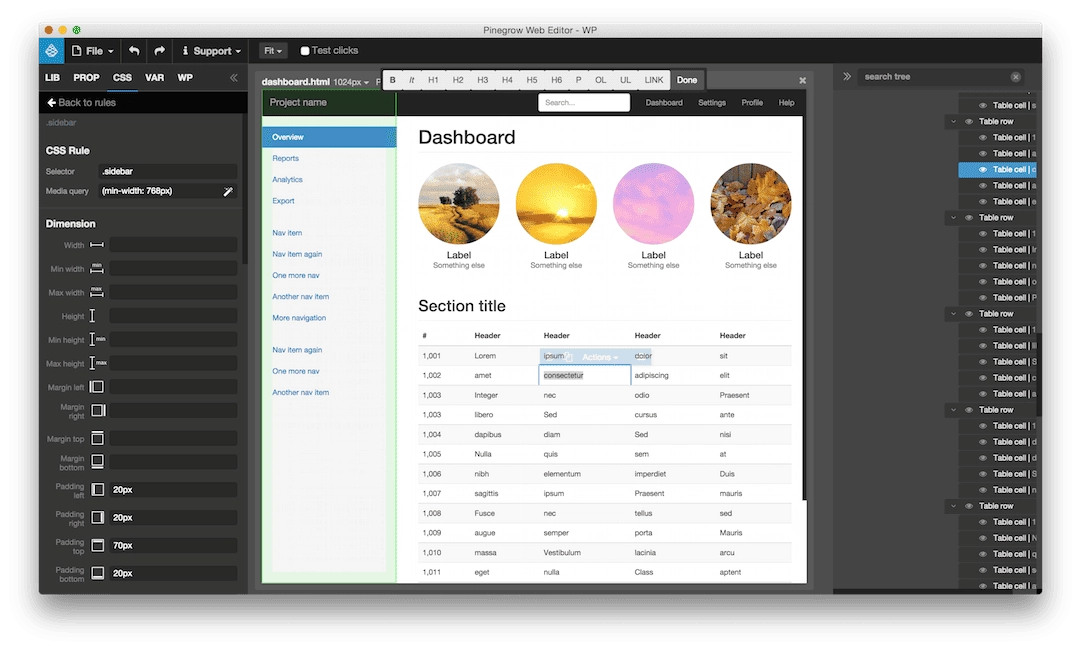Screen dimensions: 1081x650
Task: Click the Padding bottom icon
Action: (x=98, y=573)
